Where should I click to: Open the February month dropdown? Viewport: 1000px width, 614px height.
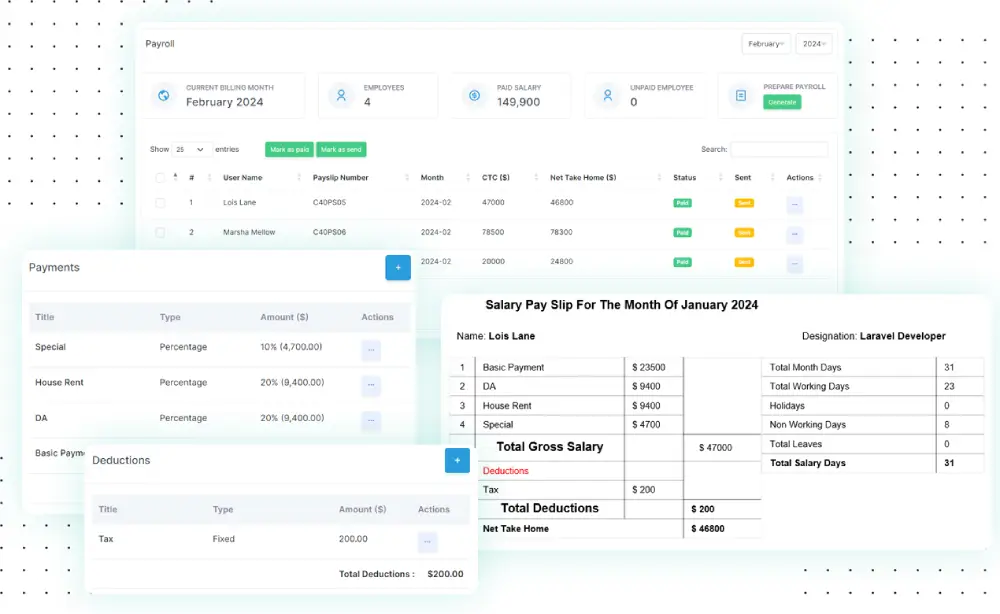(765, 44)
